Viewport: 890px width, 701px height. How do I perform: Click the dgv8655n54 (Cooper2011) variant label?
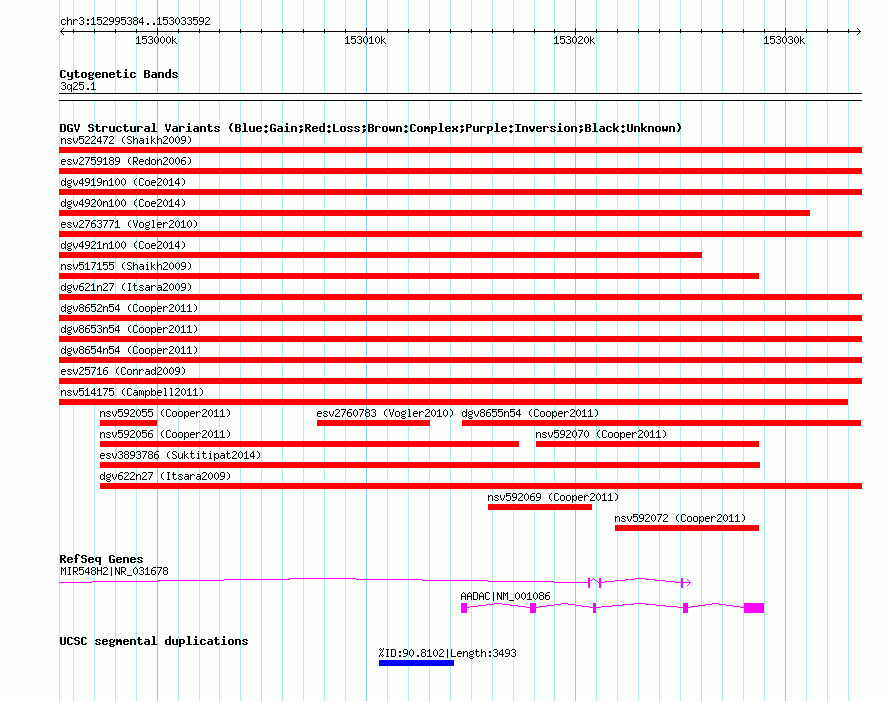(x=530, y=413)
